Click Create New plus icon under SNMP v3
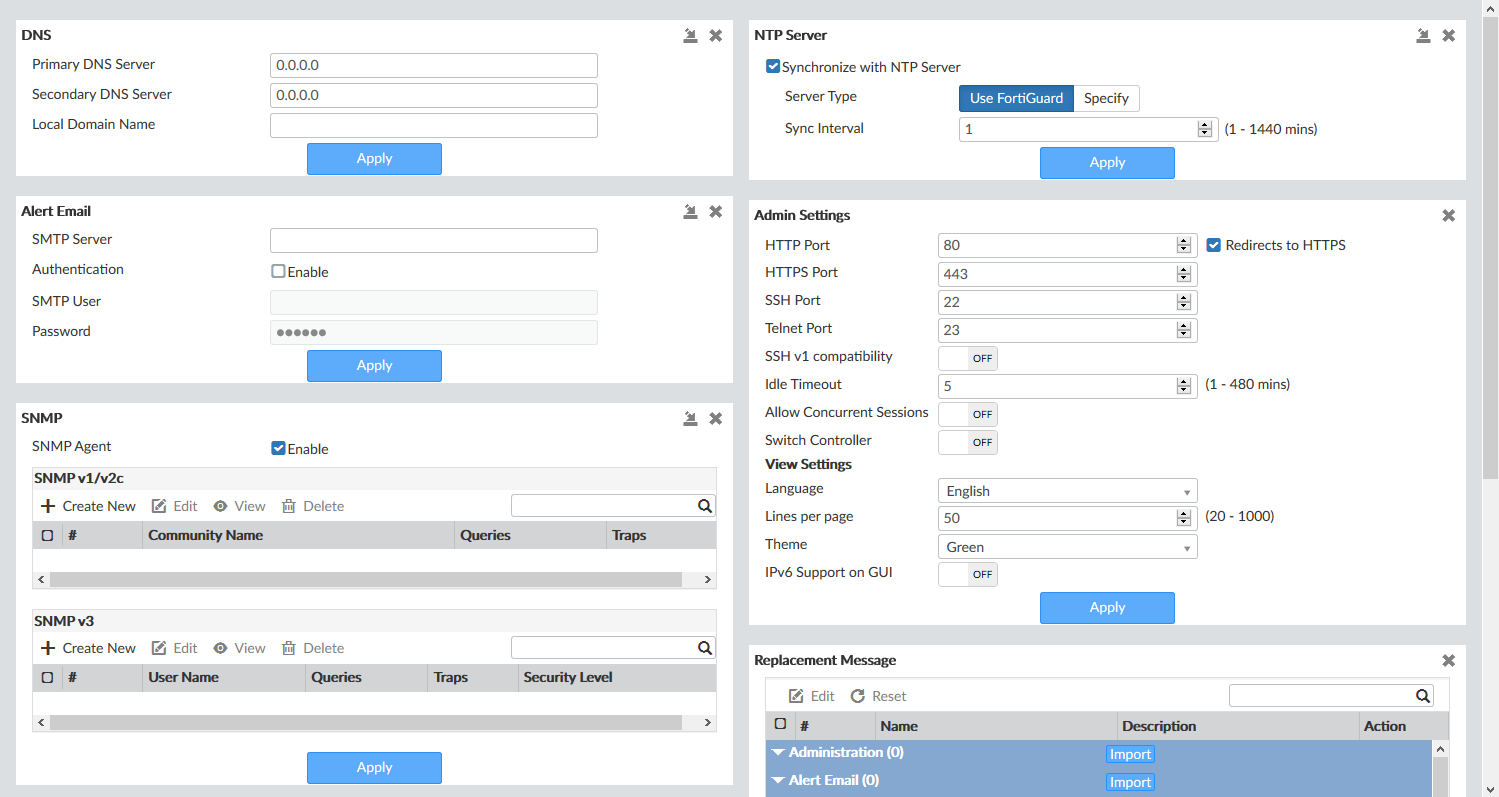The height and width of the screenshot is (797, 1499). (x=47, y=648)
